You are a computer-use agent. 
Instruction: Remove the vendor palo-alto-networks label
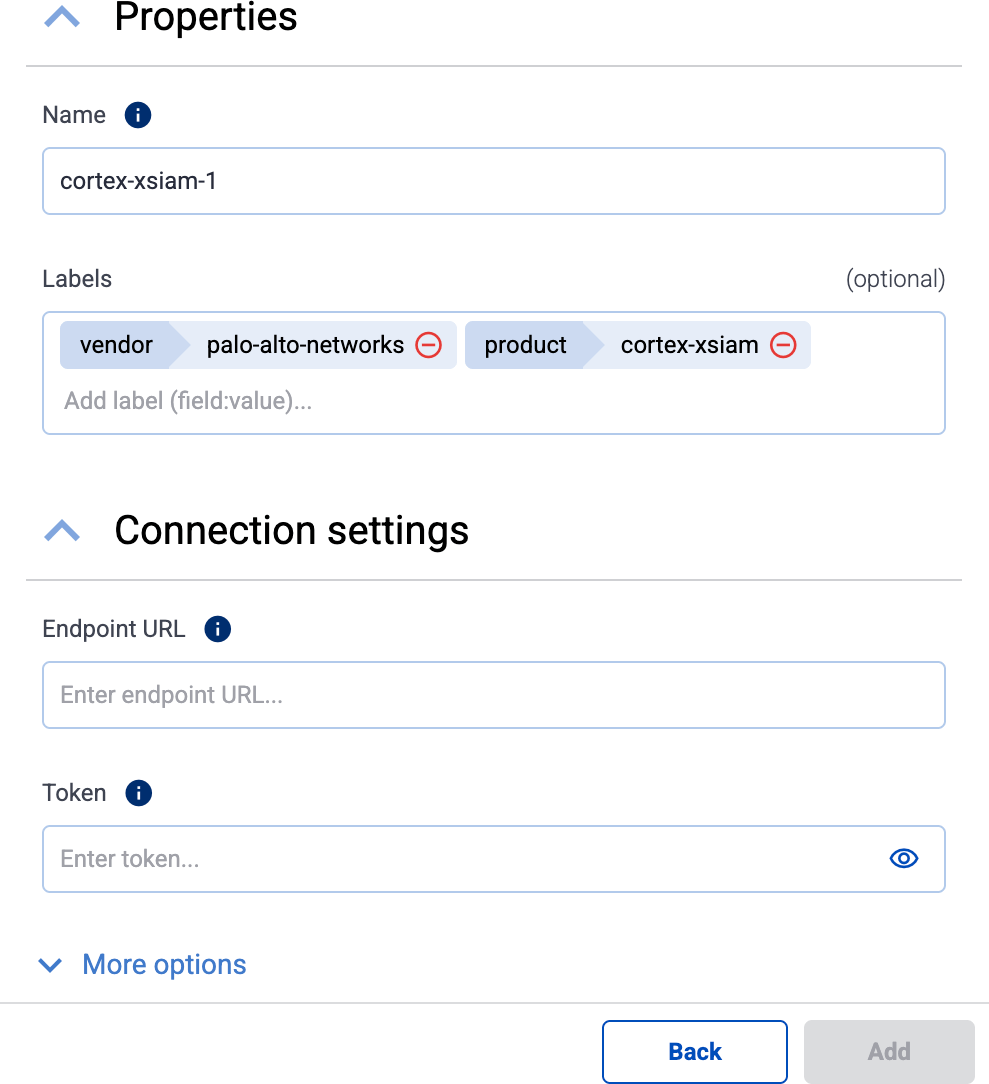point(428,345)
